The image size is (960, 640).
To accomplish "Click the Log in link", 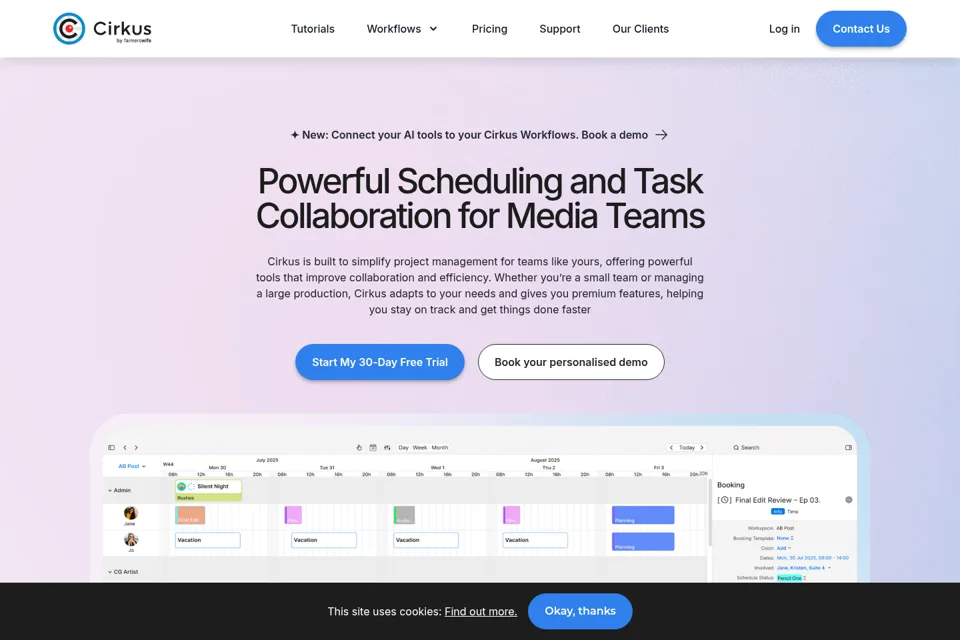I will pyautogui.click(x=784, y=29).
